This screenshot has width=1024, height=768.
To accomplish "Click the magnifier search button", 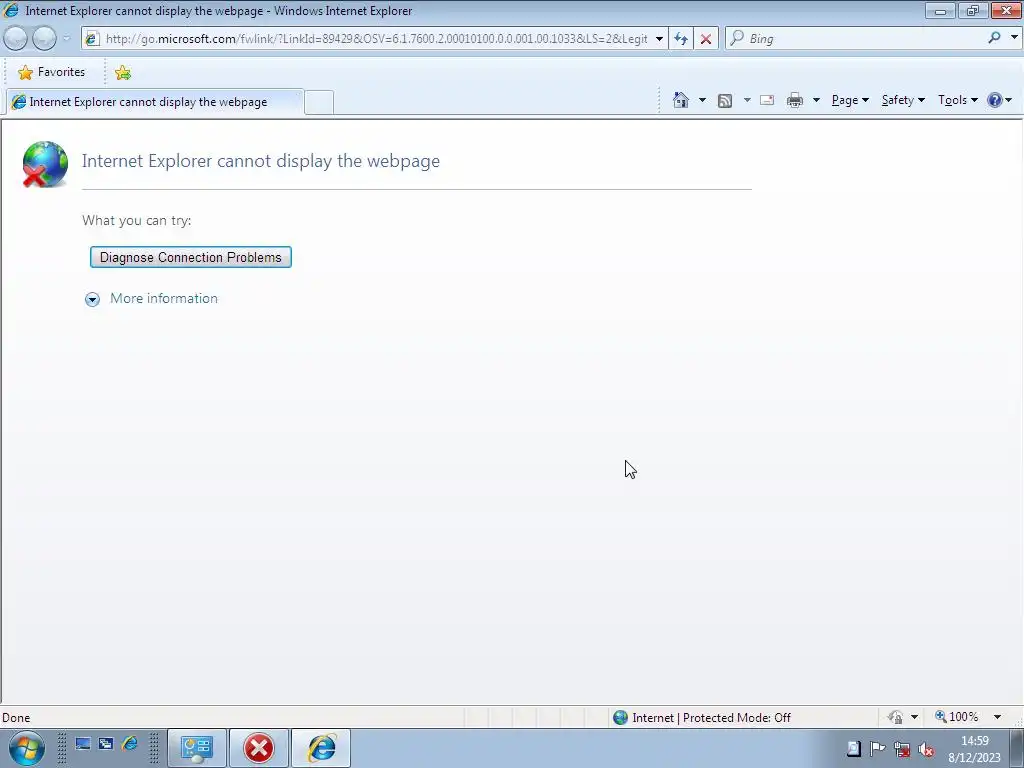I will [x=995, y=38].
